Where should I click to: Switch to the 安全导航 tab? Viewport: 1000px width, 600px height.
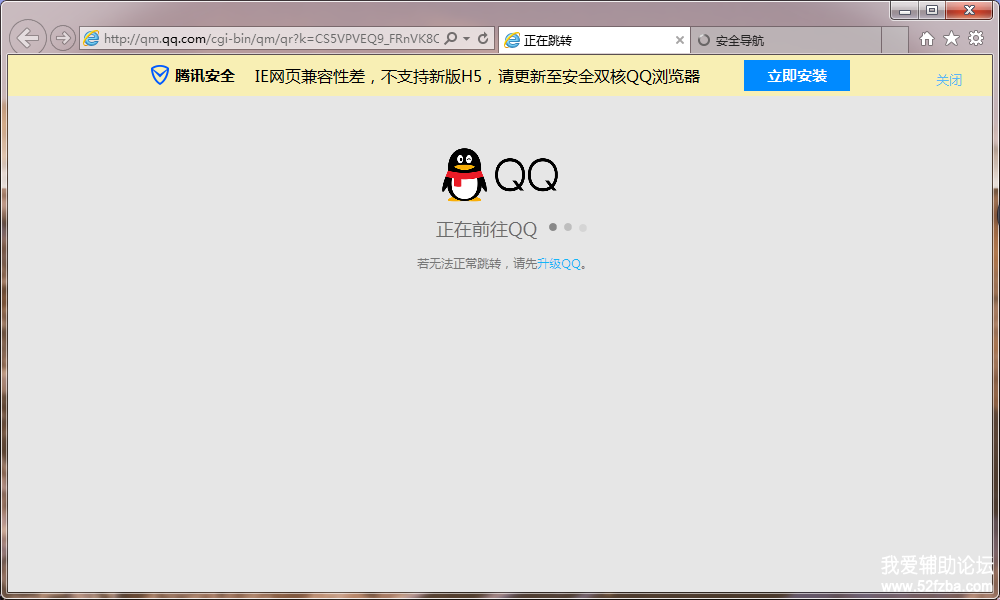(x=786, y=40)
